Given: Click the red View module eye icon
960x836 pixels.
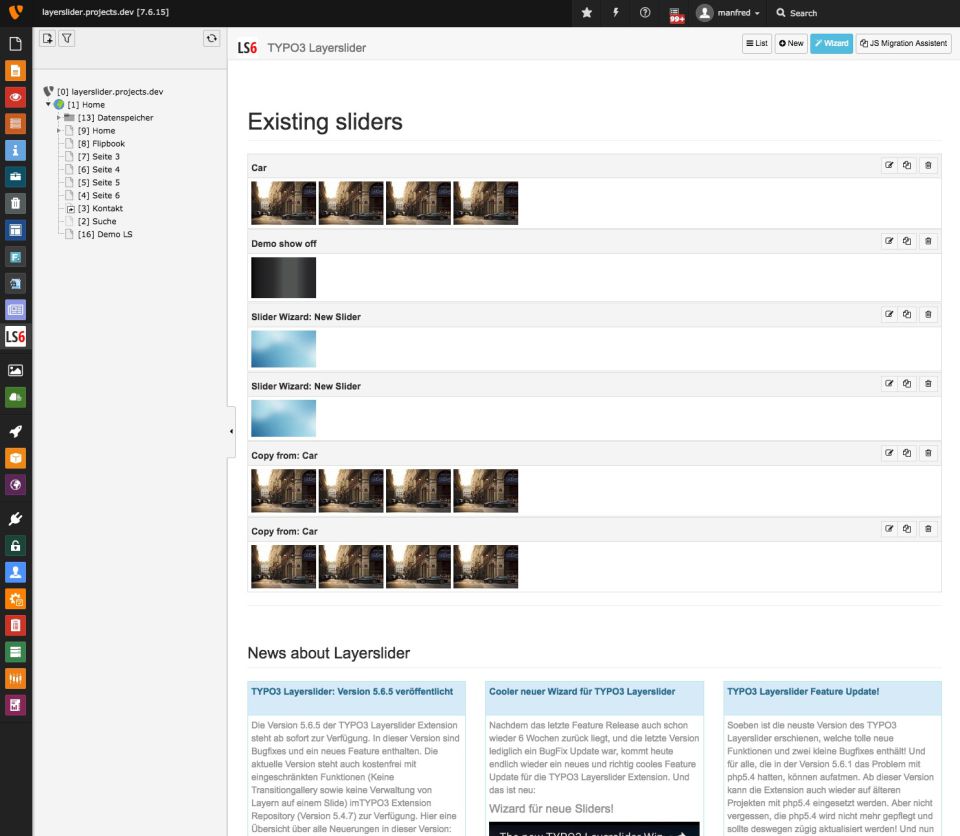Looking at the screenshot, I should pyautogui.click(x=15, y=97).
